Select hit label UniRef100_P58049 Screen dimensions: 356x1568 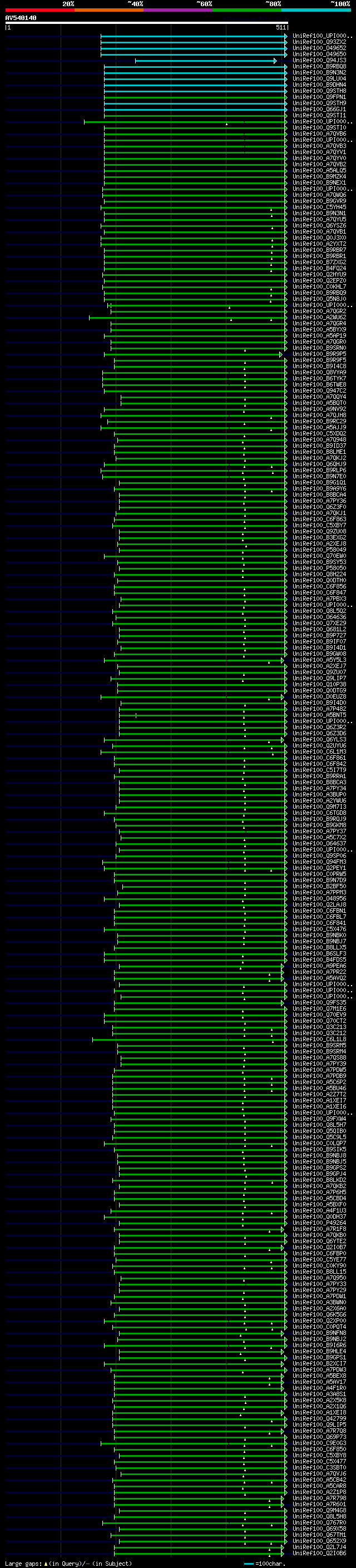319,550
